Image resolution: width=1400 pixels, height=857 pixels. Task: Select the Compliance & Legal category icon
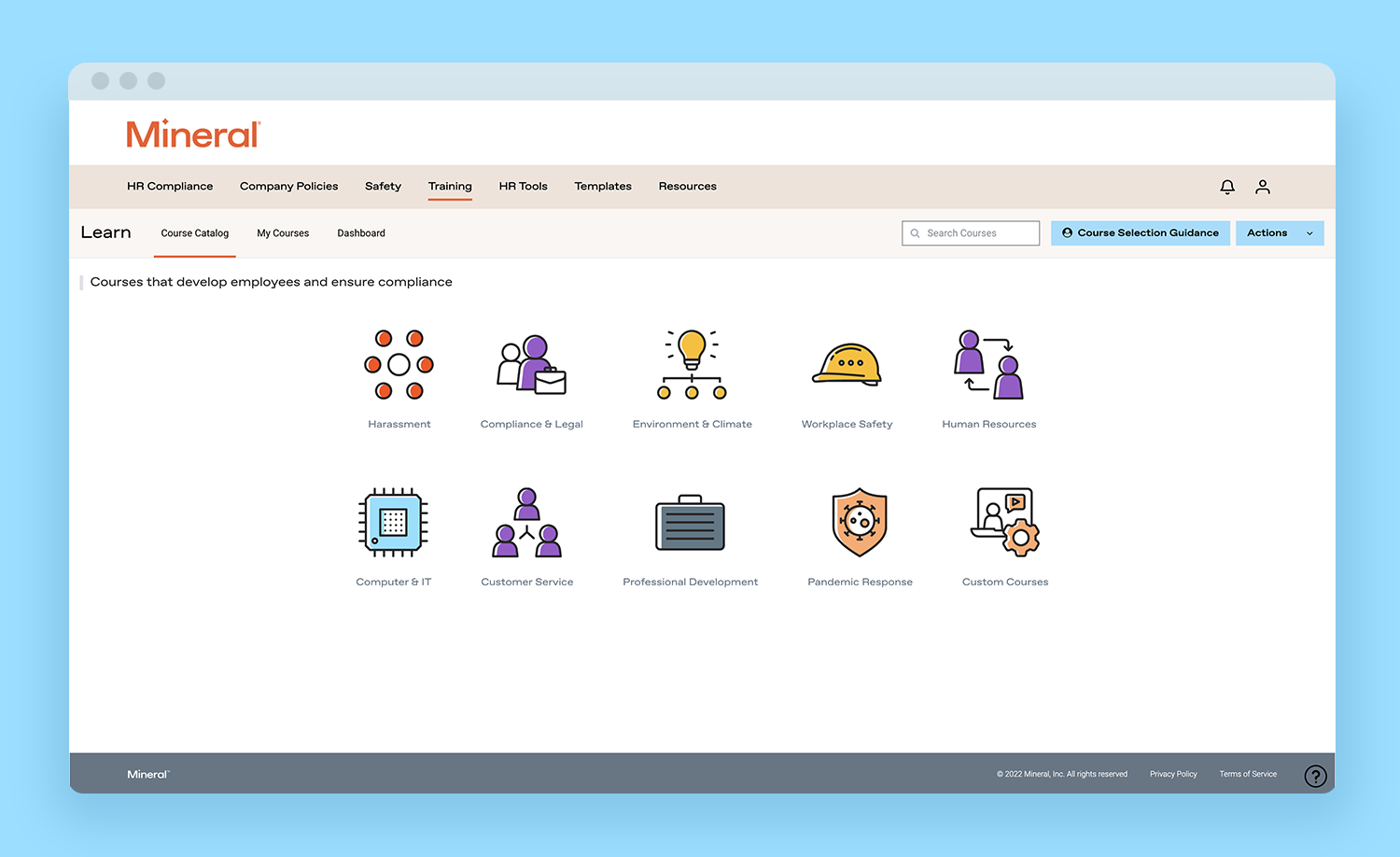(531, 365)
